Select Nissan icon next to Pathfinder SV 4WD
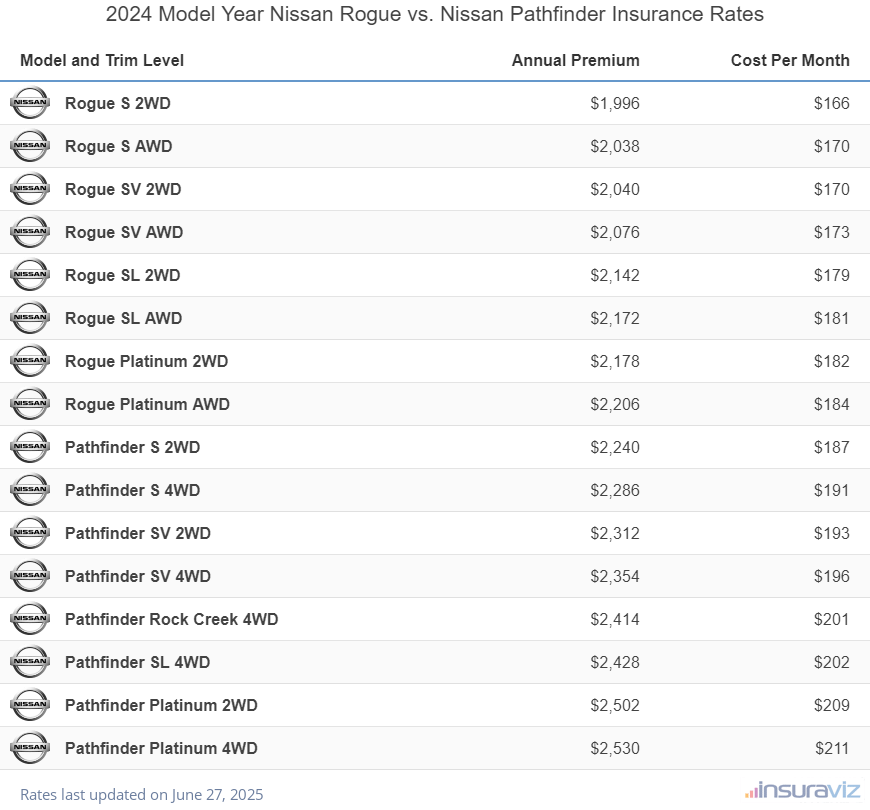The width and height of the screenshot is (870, 810). pos(30,576)
